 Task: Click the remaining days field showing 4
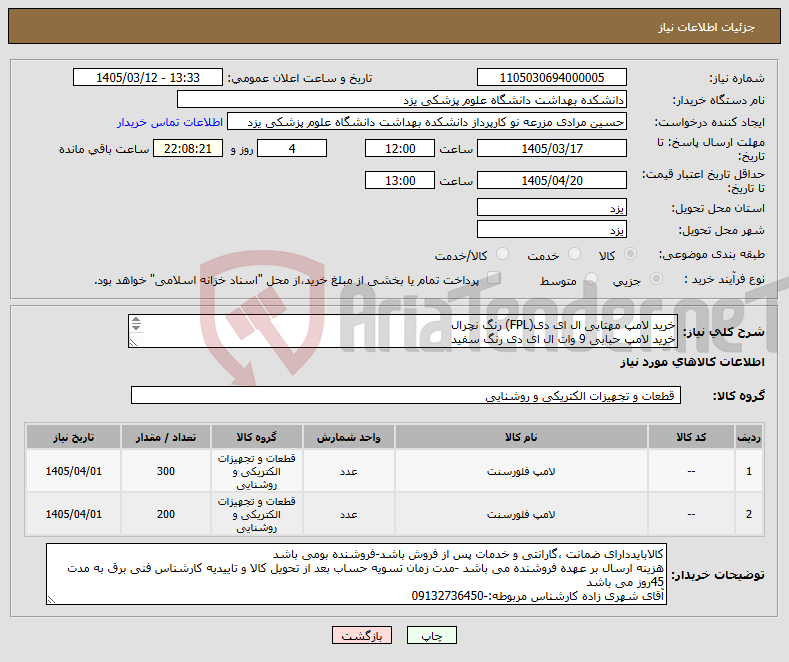(292, 148)
